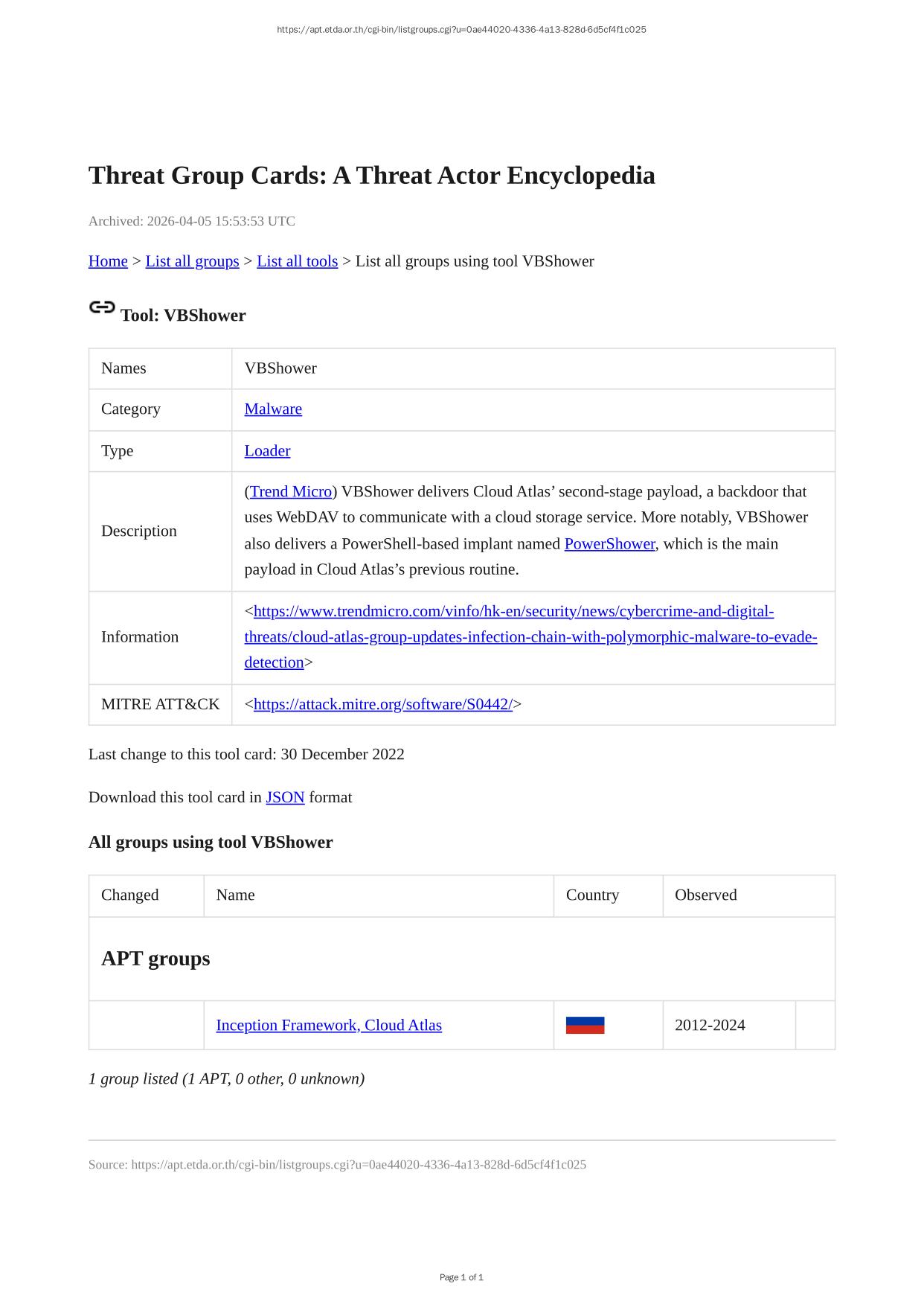
Task: Click the Name column header
Action: 235,895
